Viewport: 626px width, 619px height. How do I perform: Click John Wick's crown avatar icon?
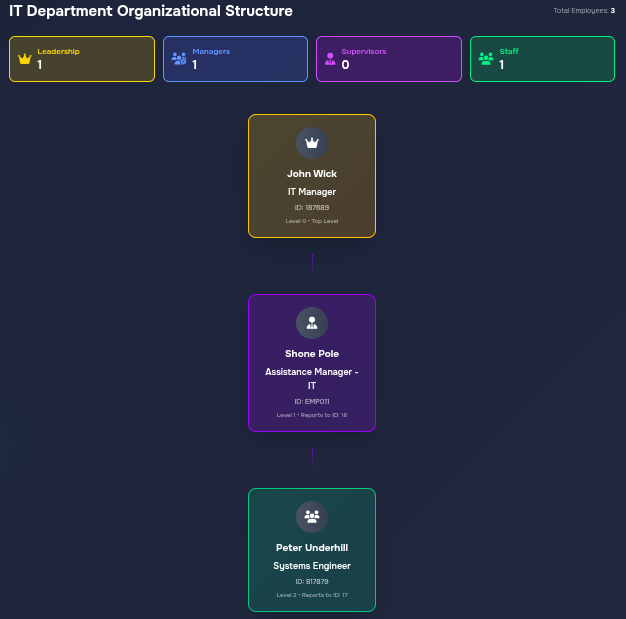click(x=312, y=143)
